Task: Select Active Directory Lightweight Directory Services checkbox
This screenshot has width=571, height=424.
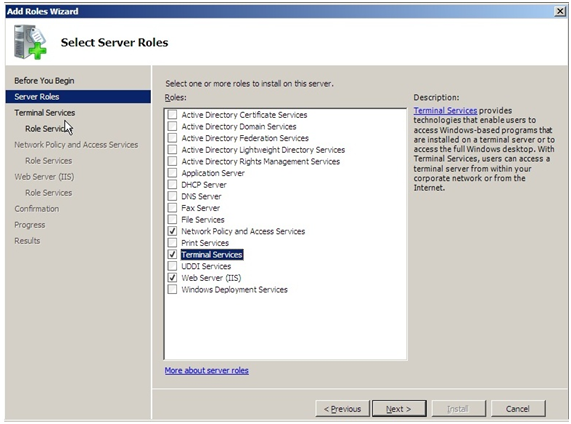Action: [x=172, y=150]
